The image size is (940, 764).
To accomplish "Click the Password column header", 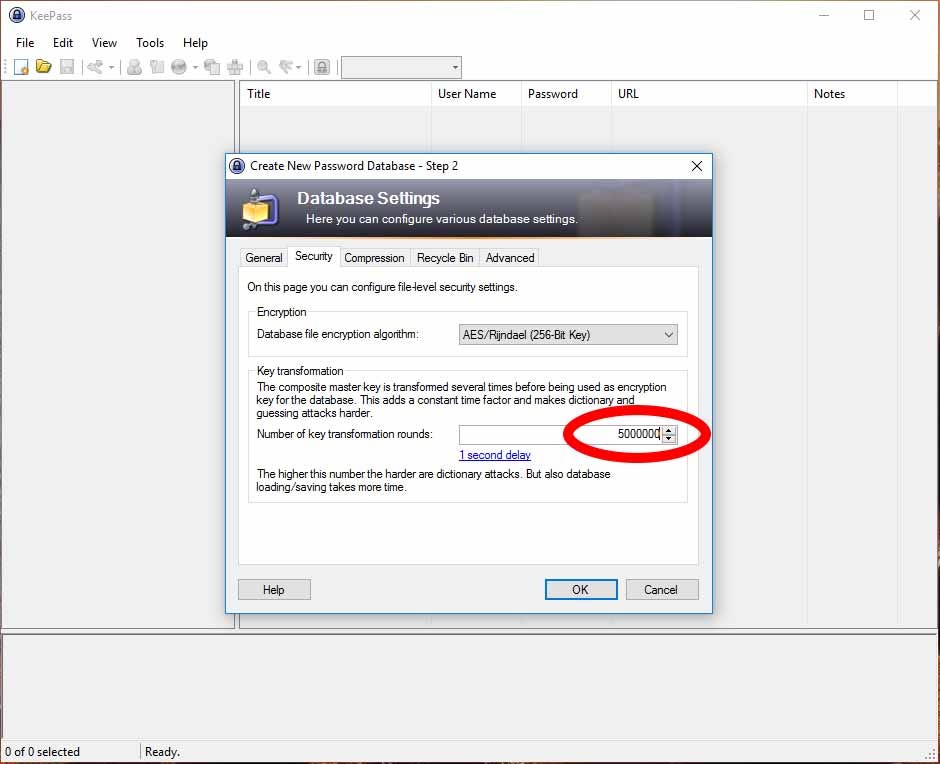I will click(x=566, y=94).
